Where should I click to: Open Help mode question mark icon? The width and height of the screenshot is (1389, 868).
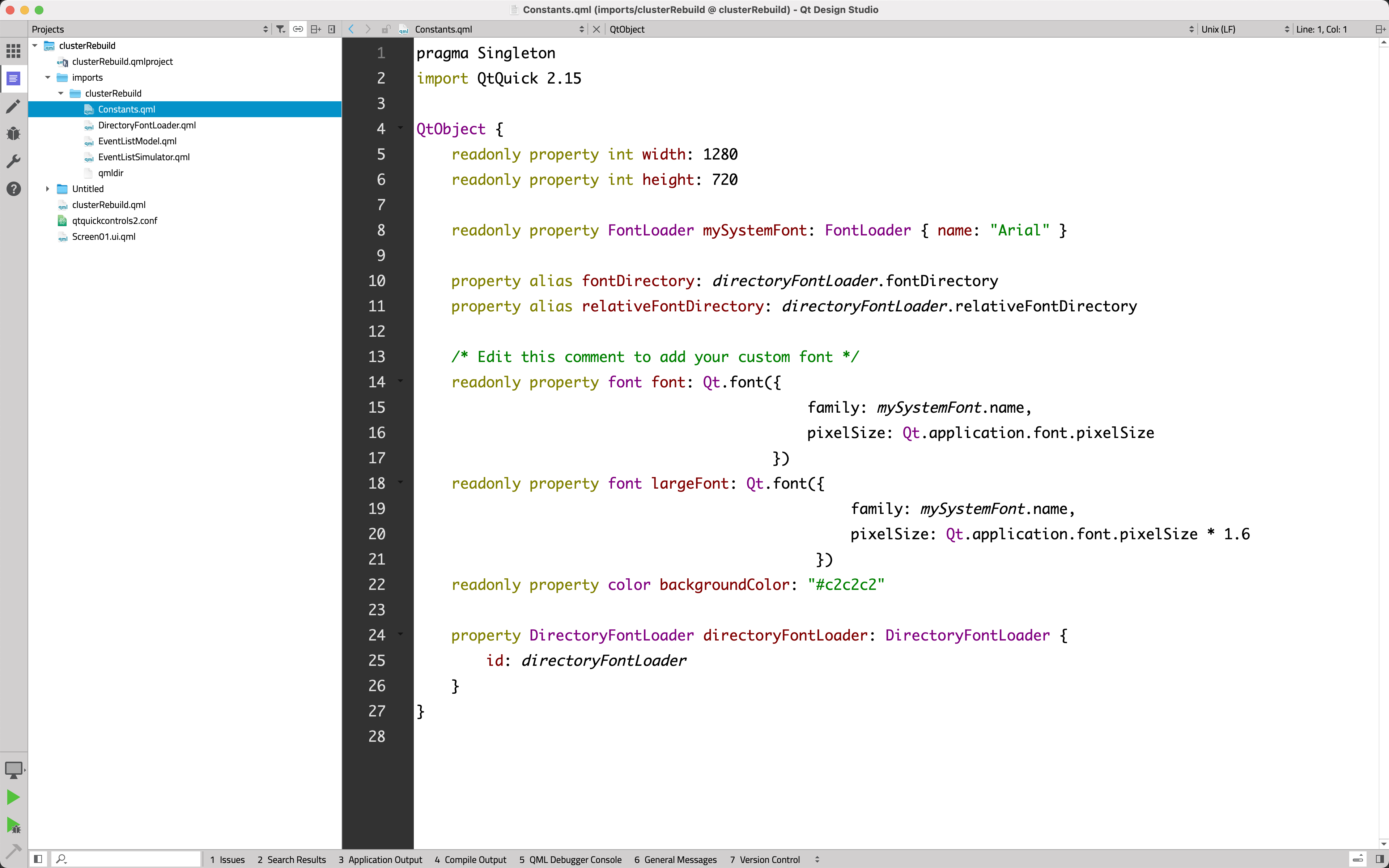coord(13,189)
